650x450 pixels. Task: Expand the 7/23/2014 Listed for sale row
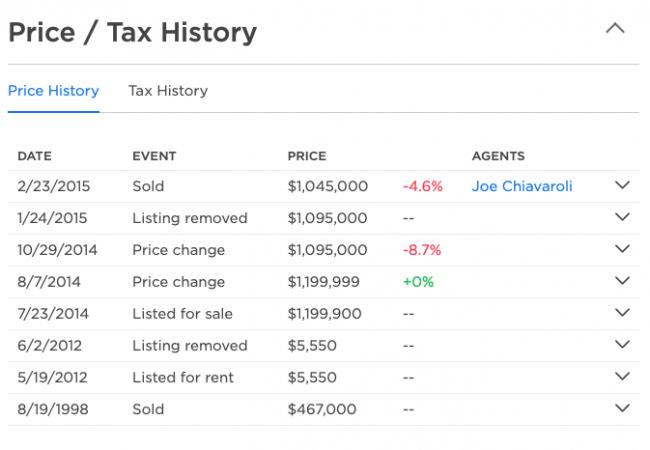(623, 314)
